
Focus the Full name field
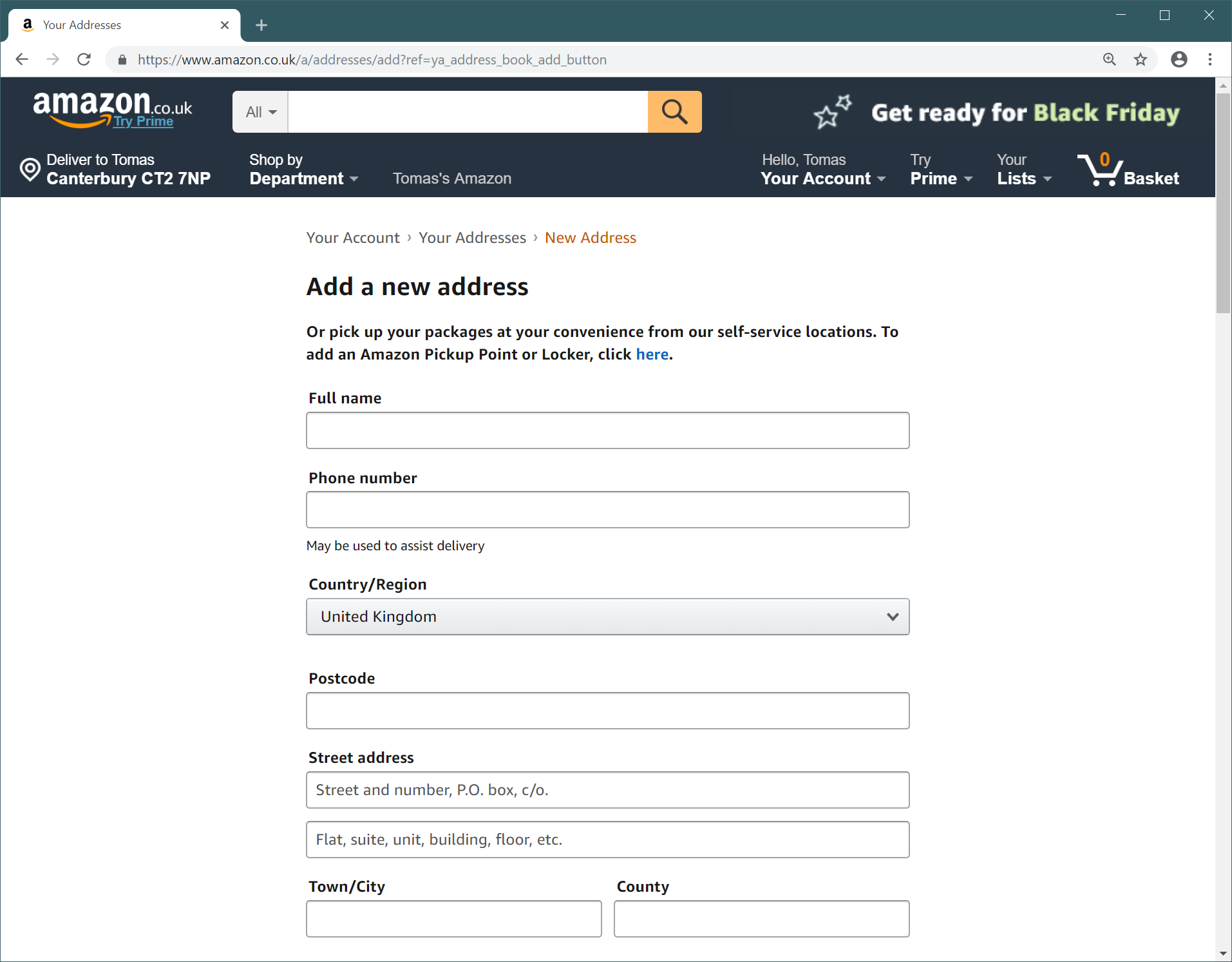607,430
